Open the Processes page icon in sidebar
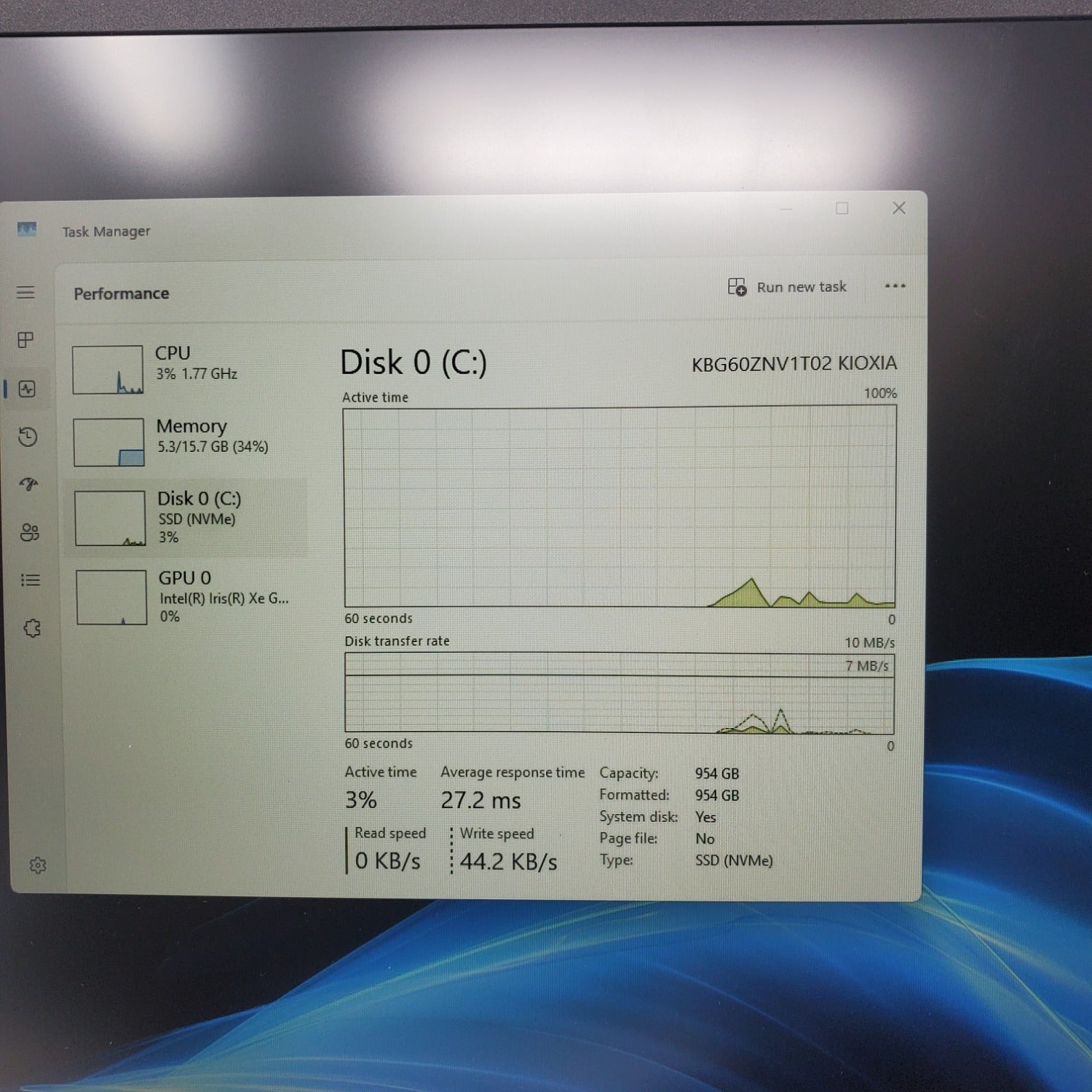Image resolution: width=1092 pixels, height=1092 pixels. click(26, 340)
